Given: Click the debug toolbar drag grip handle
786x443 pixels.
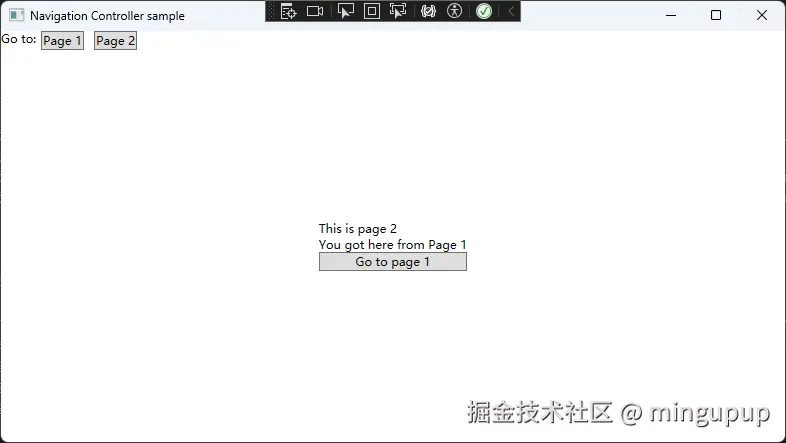Looking at the screenshot, I should [x=271, y=11].
